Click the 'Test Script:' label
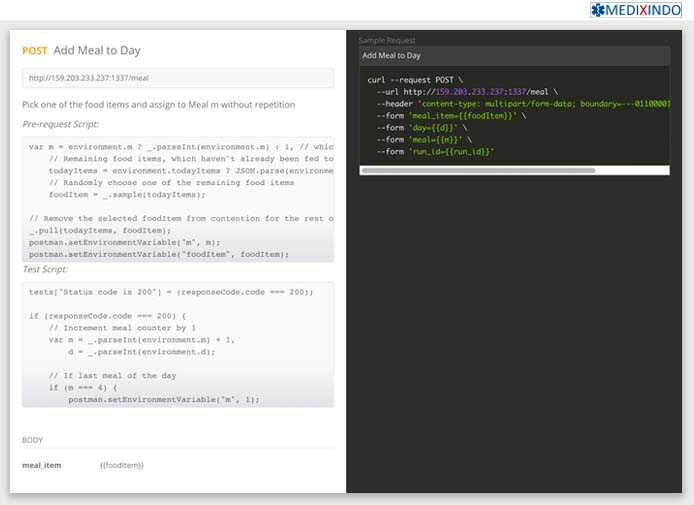 pyautogui.click(x=45, y=269)
